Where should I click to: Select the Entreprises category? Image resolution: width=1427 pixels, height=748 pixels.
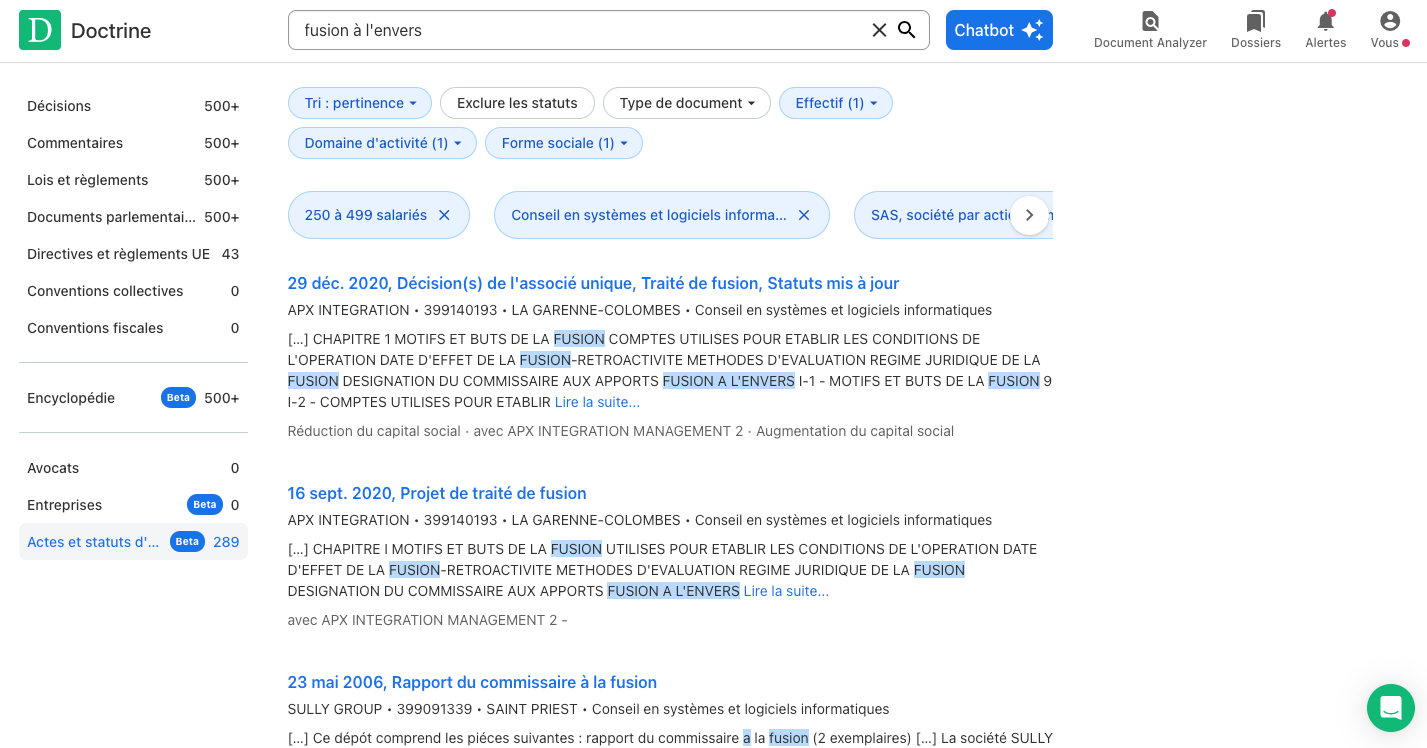pyautogui.click(x=133, y=505)
